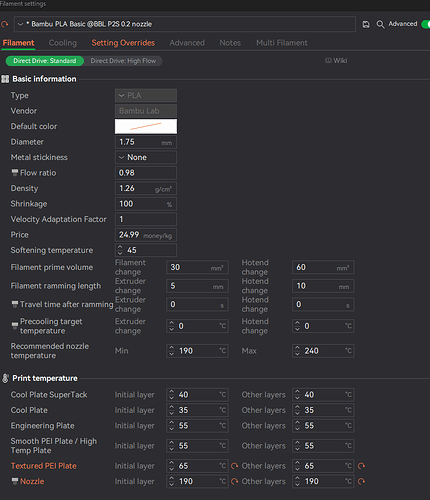
Task: Reset Nozzle initial layer temperature arrow
Action: (235, 481)
